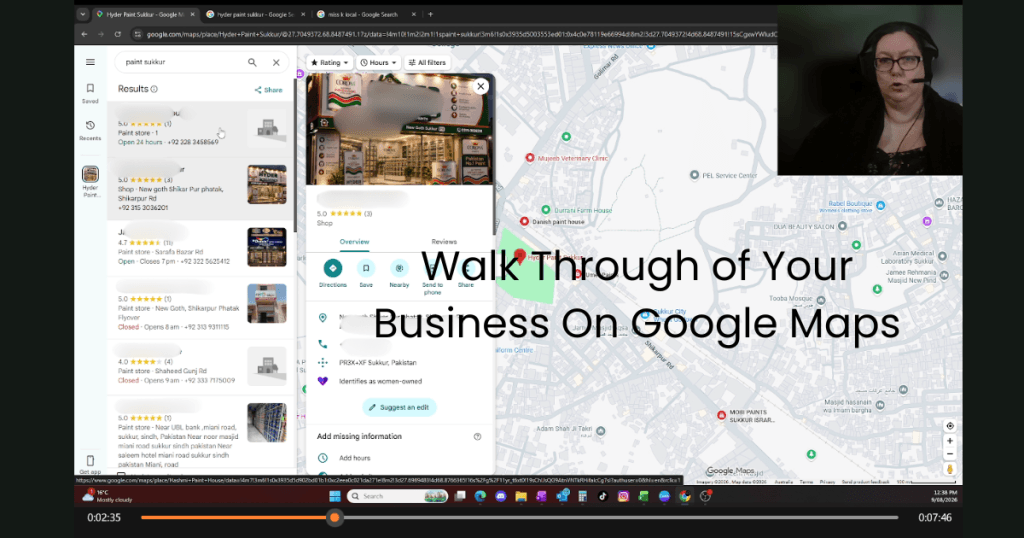Click the help icon beside Add missing information

[477, 436]
